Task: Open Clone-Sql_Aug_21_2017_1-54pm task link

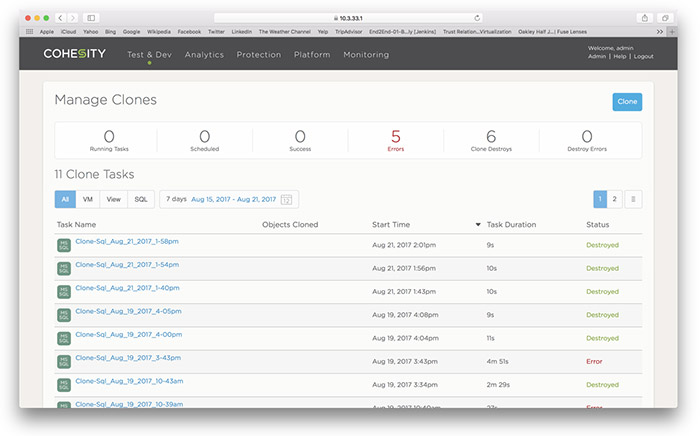Action: coord(127,264)
